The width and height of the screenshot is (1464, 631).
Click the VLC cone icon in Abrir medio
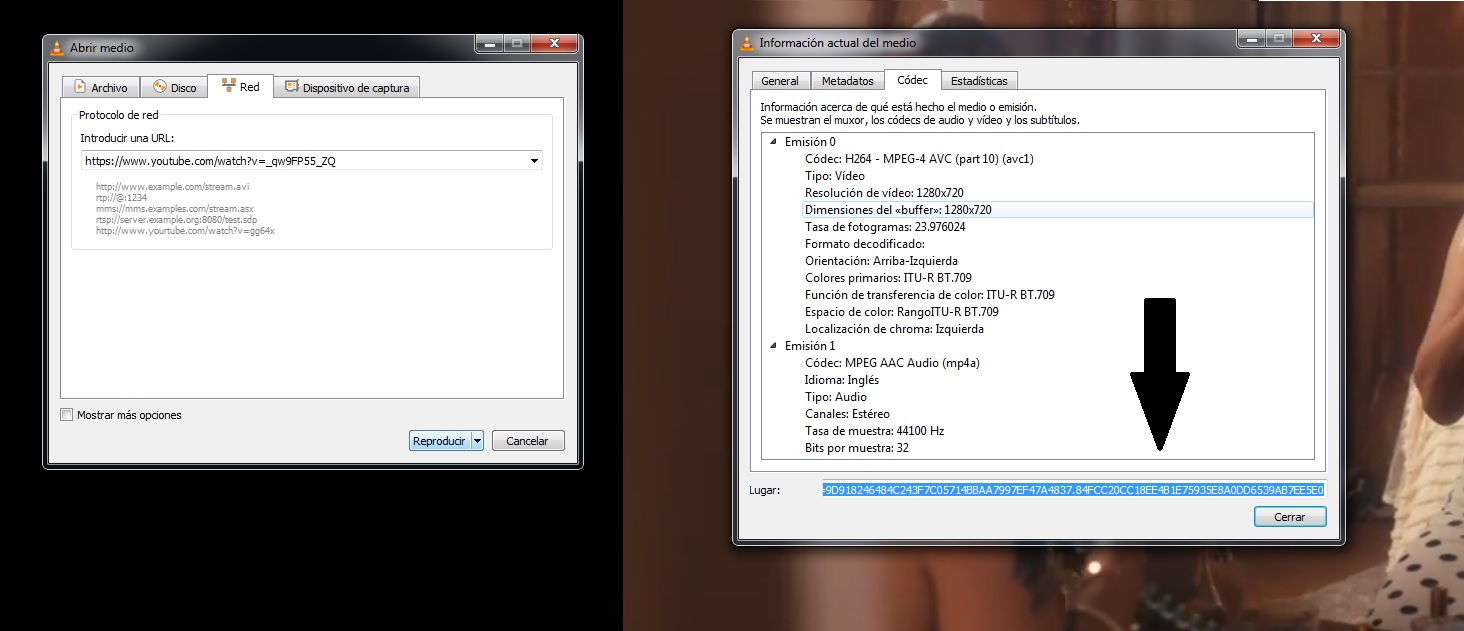57,48
